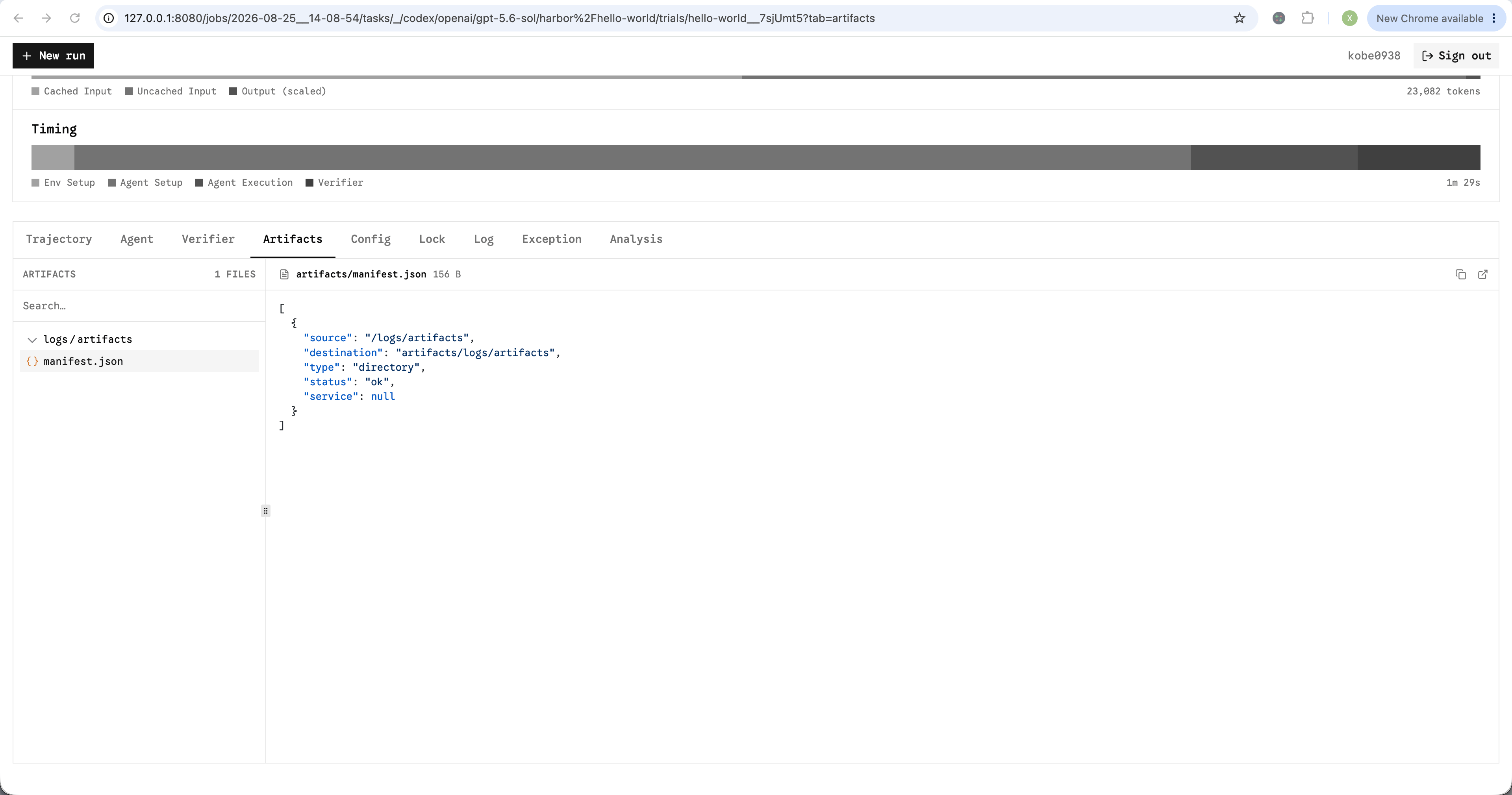The width and height of the screenshot is (1512, 795).
Task: Open the Lock tab
Action: click(x=432, y=239)
